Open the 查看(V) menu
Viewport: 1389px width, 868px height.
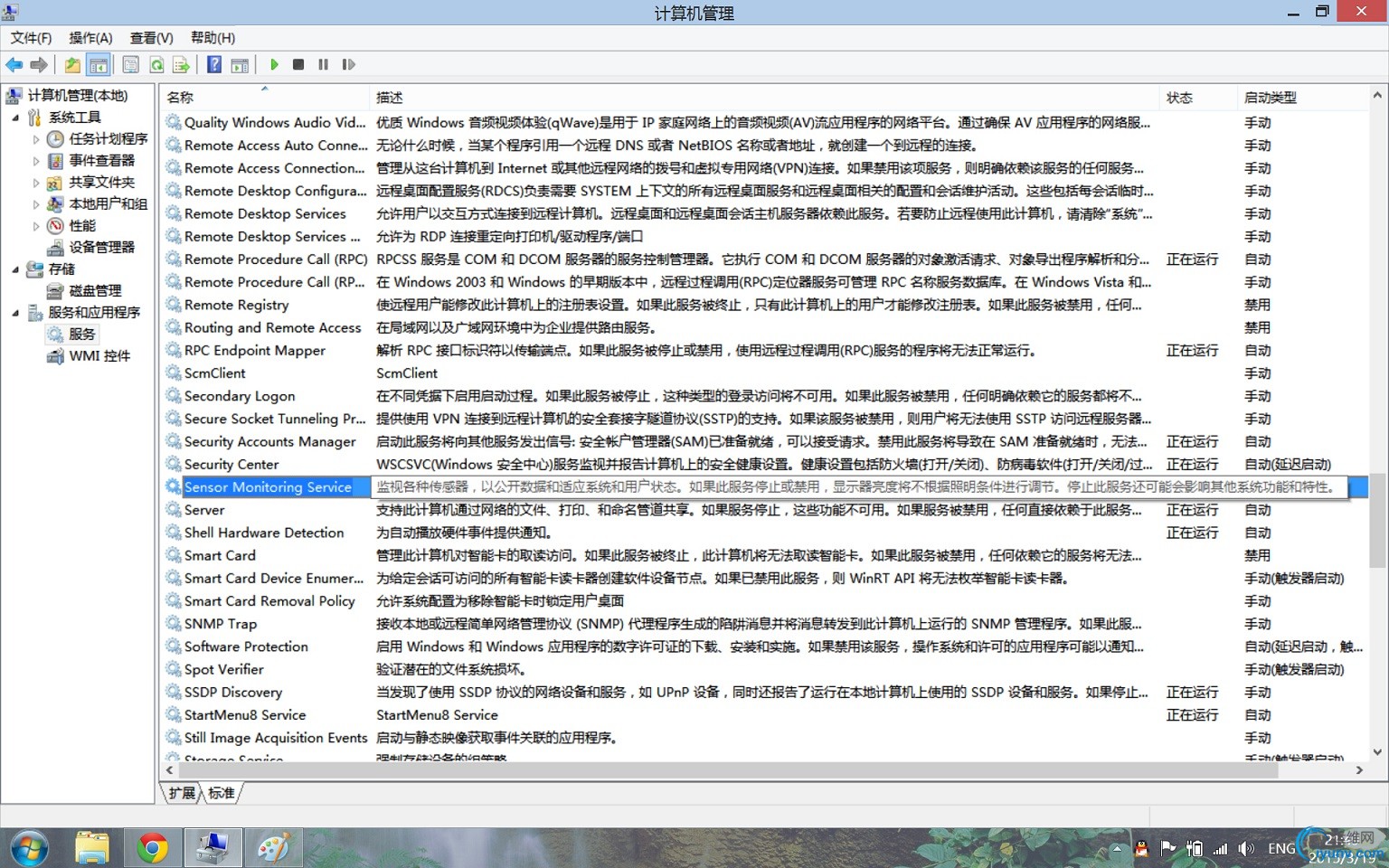[151, 38]
